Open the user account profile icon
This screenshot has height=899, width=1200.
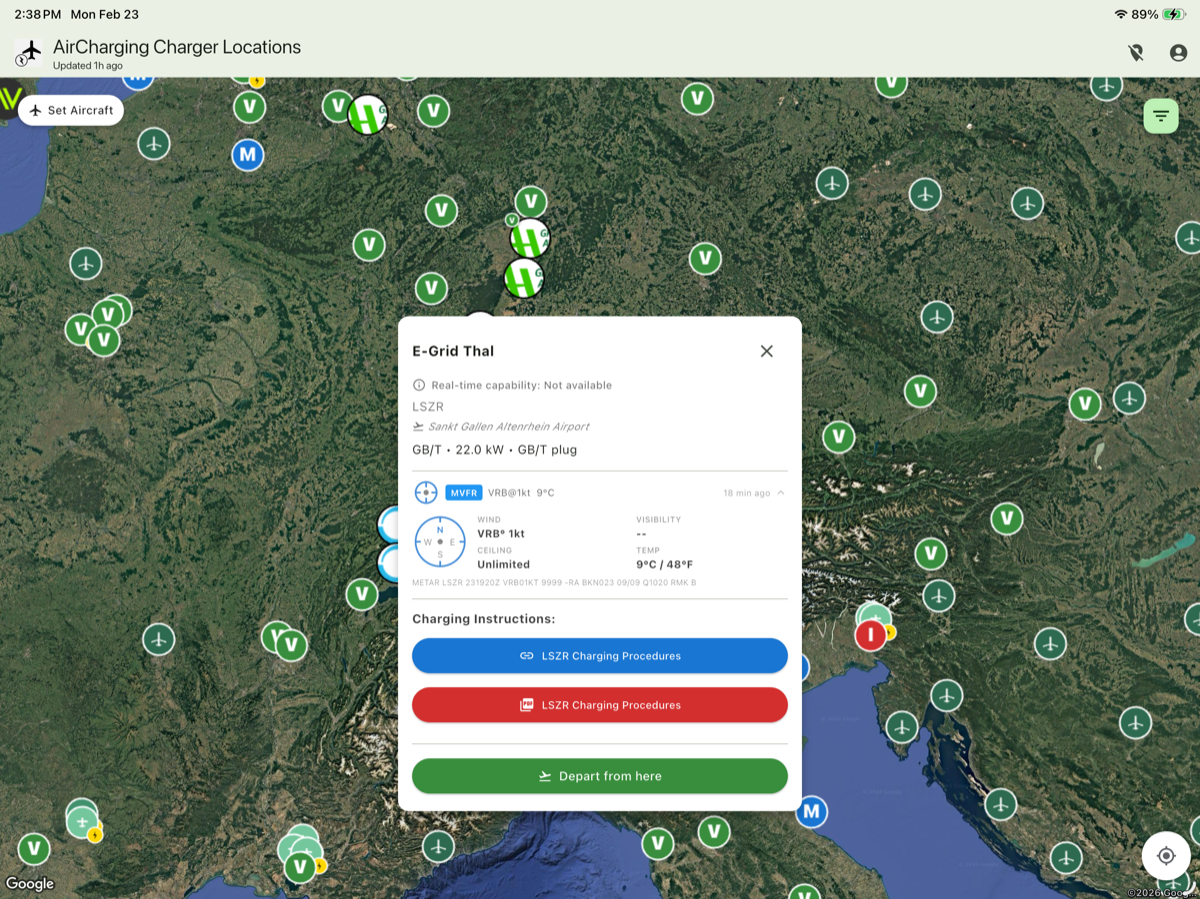tap(1178, 53)
